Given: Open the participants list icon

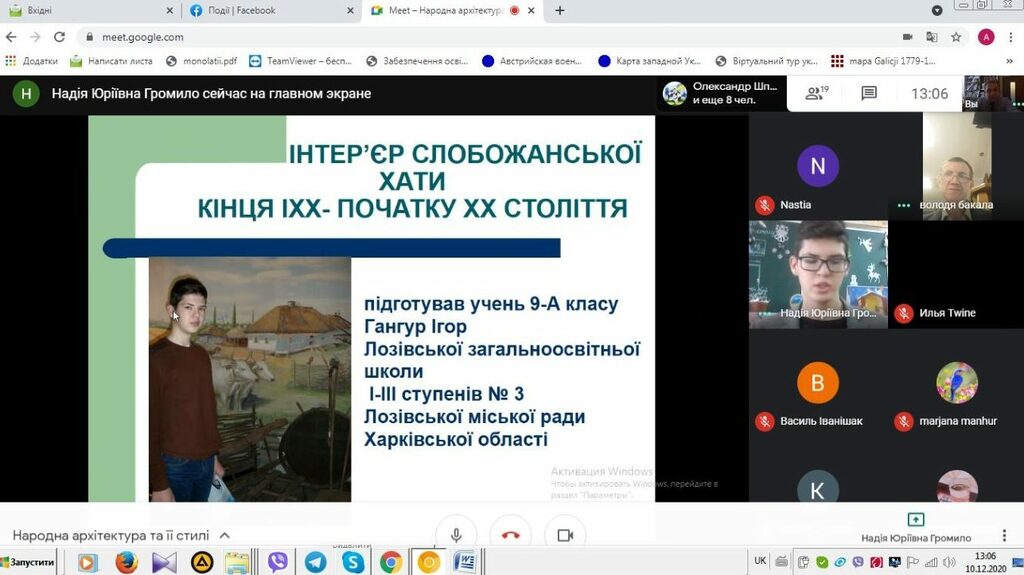Looking at the screenshot, I should 817,93.
